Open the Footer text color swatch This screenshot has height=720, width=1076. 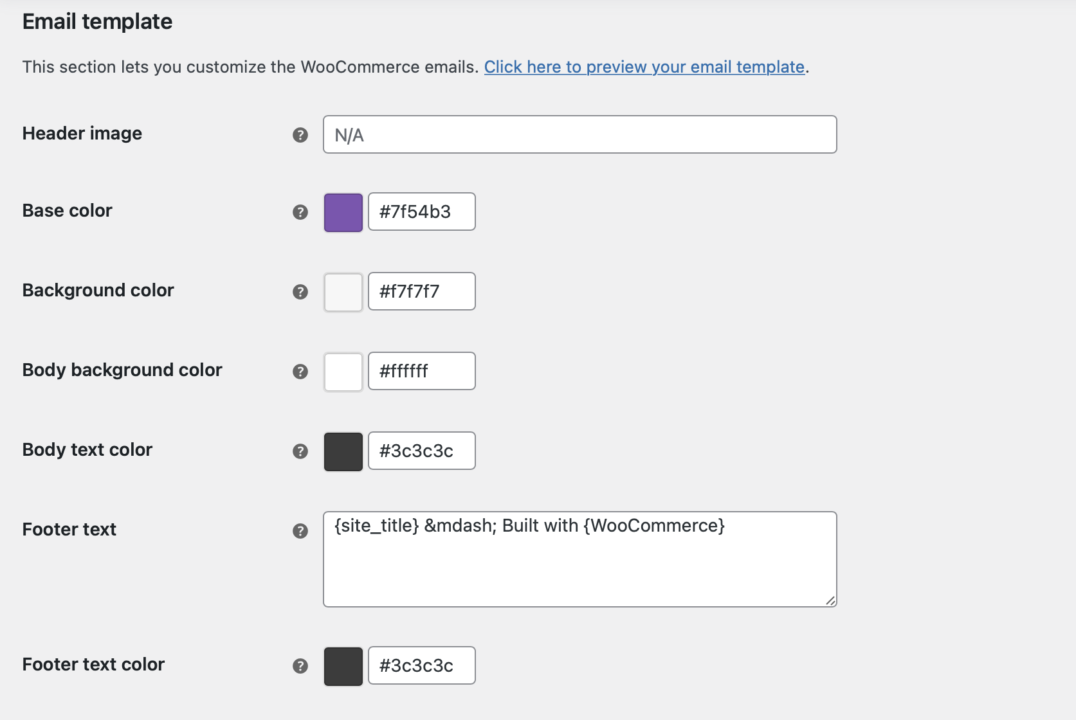click(x=343, y=665)
